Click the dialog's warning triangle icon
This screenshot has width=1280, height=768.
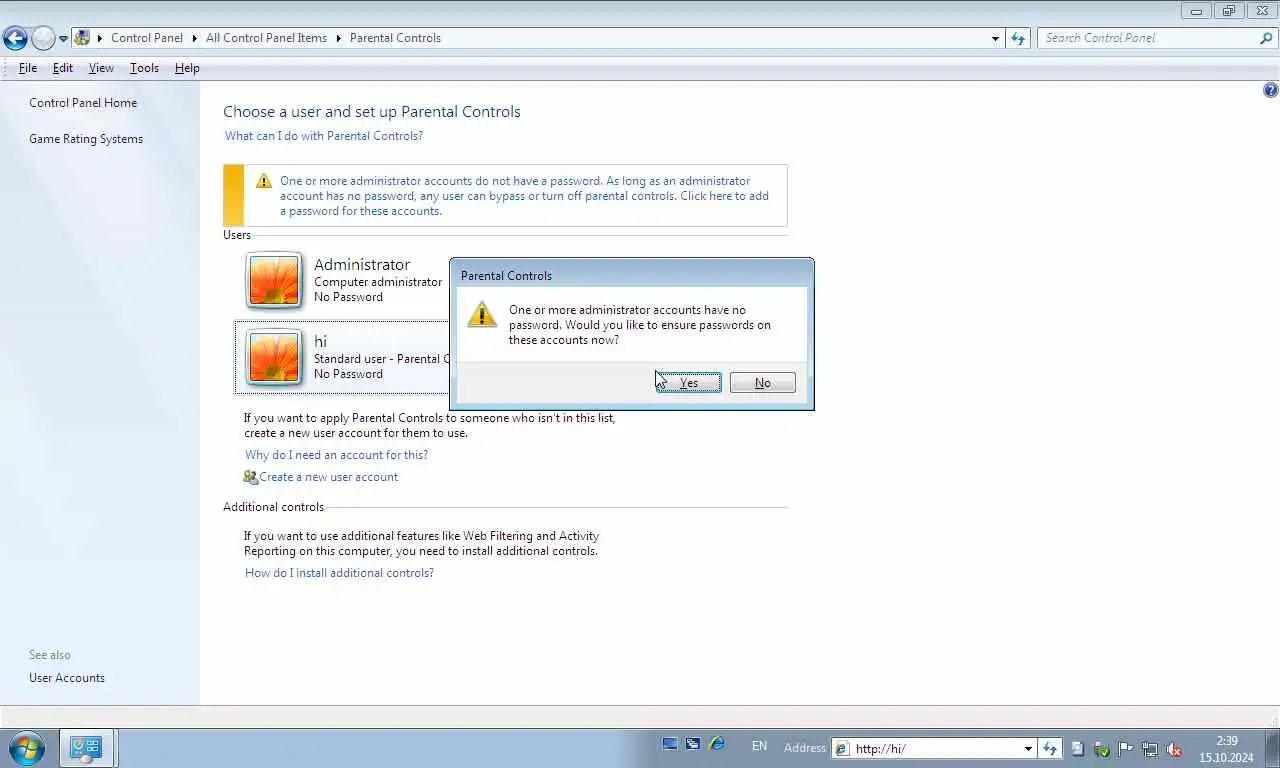[x=481, y=315]
